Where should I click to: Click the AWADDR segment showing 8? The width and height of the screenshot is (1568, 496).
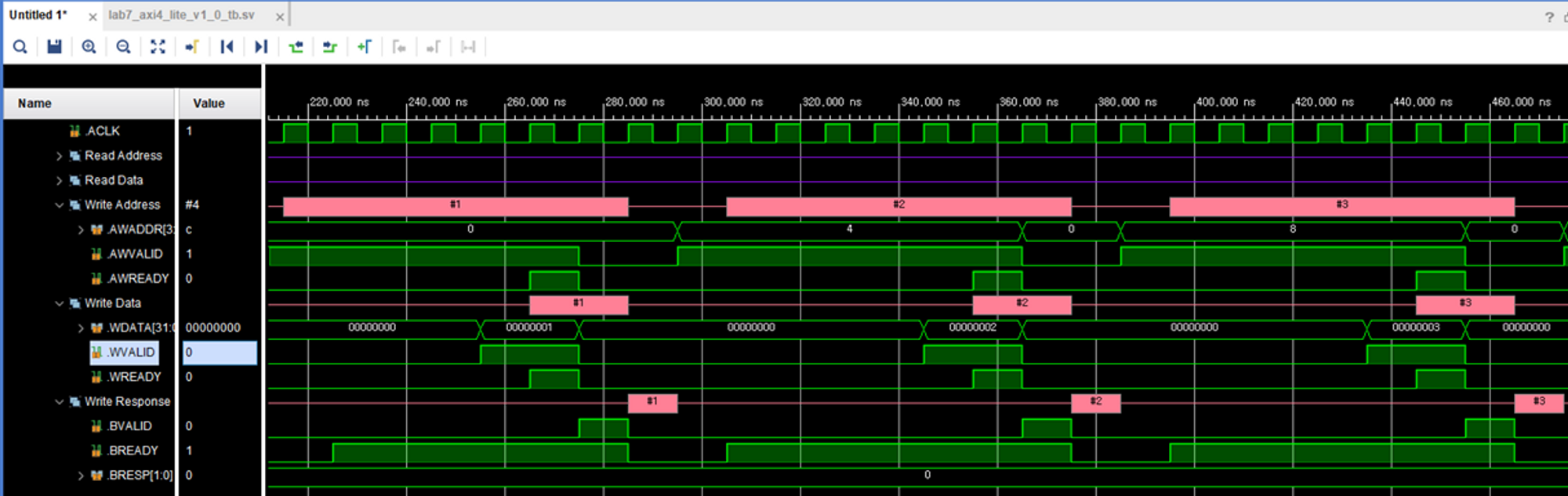[x=1293, y=231]
